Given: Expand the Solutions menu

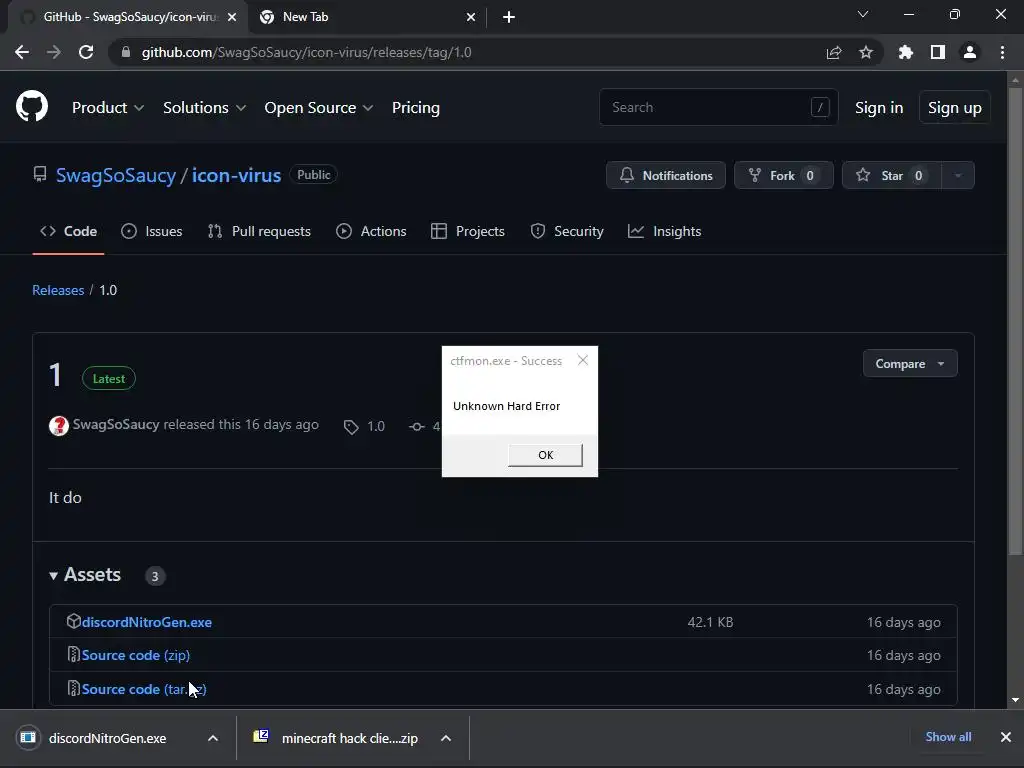Looking at the screenshot, I should 204,108.
